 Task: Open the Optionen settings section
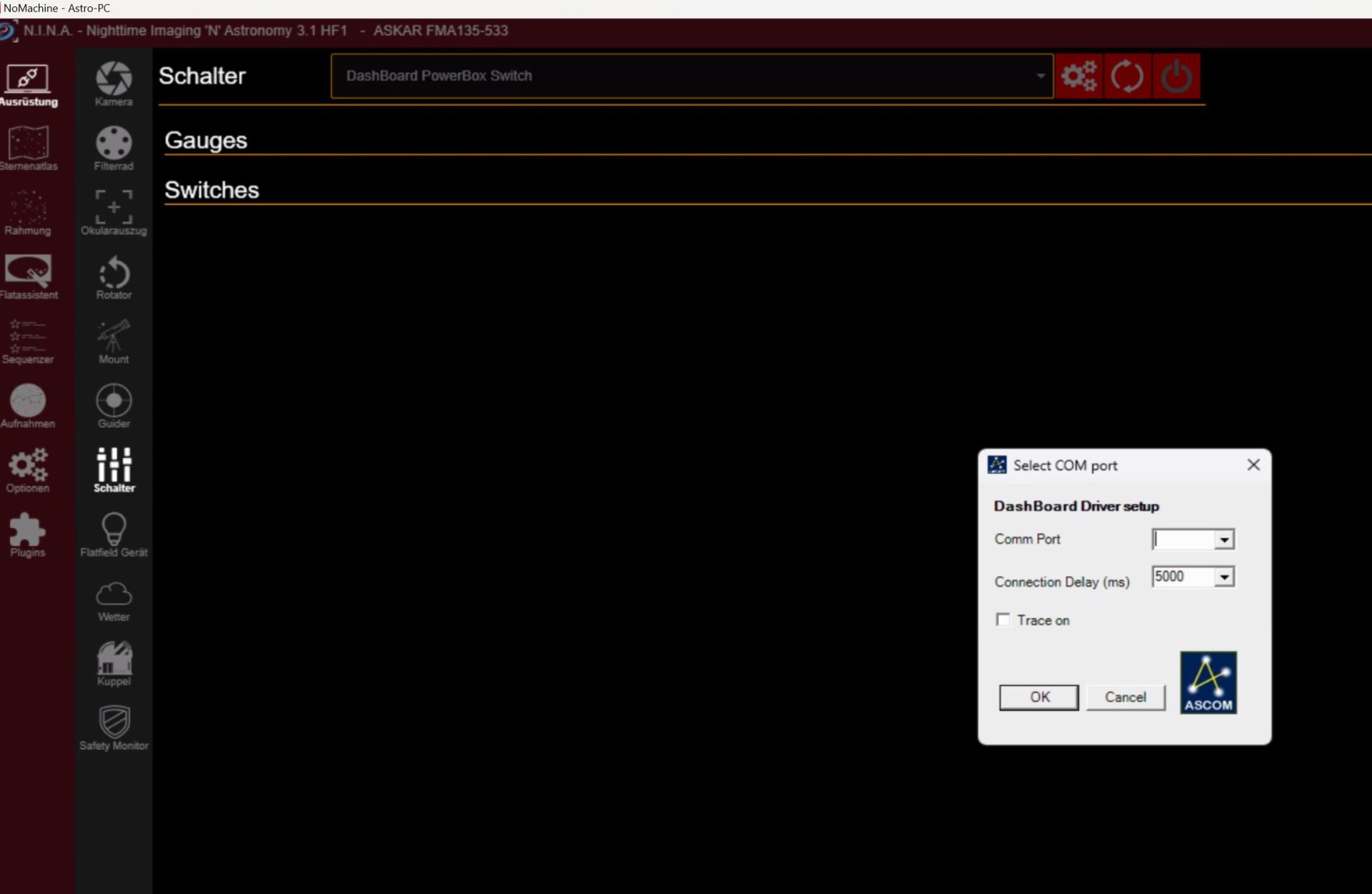[28, 470]
